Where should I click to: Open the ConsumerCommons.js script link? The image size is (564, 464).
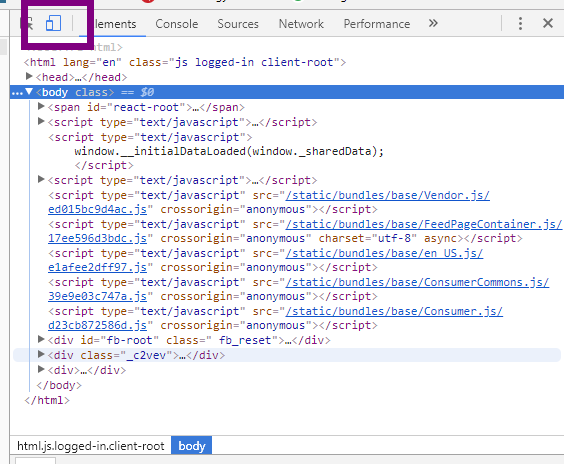click(417, 282)
